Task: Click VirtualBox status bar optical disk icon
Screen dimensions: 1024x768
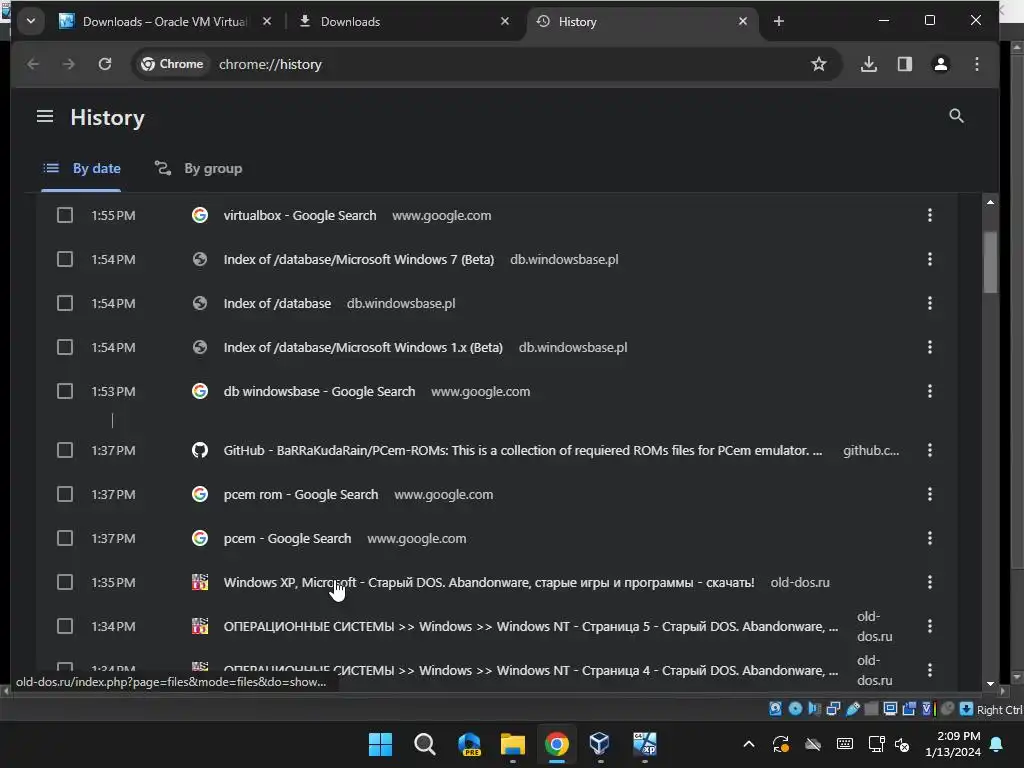Action: (x=795, y=709)
